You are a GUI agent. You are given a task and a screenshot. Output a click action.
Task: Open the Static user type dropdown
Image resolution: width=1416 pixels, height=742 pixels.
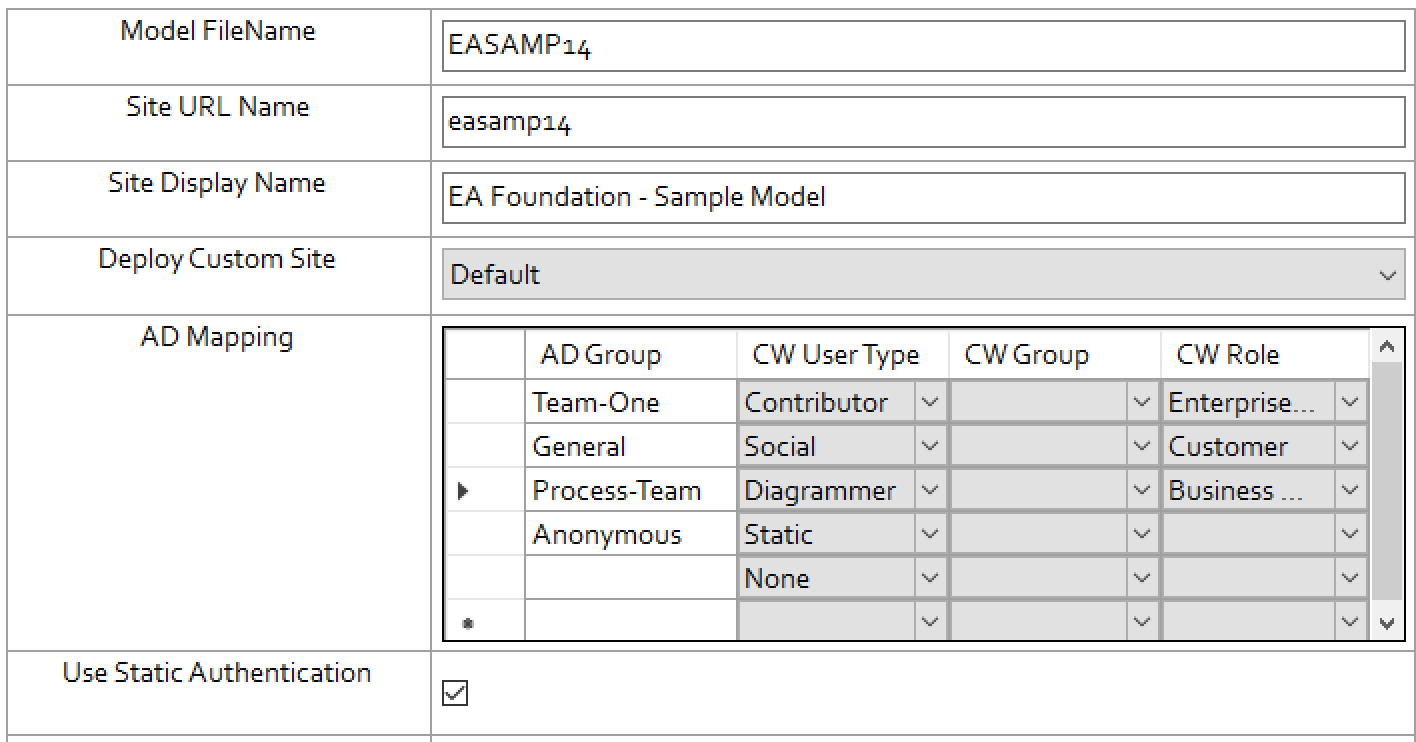click(x=930, y=535)
